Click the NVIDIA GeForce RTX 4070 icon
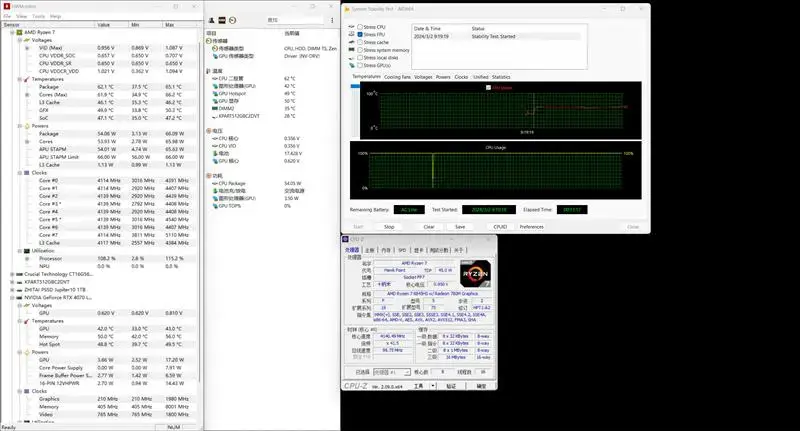Image resolution: width=800 pixels, height=431 pixels. pyautogui.click(x=19, y=297)
